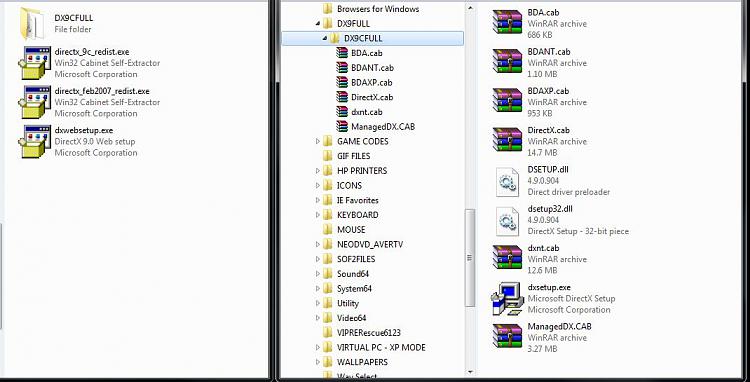Click the Browsers for Windows folder icon
The image size is (750, 382).
pyautogui.click(x=328, y=9)
